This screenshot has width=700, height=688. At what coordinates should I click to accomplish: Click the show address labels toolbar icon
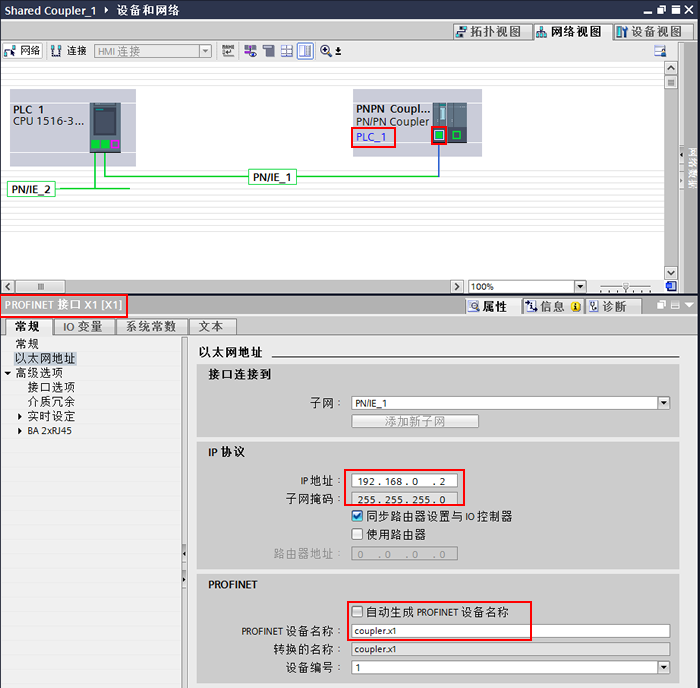click(x=228, y=51)
